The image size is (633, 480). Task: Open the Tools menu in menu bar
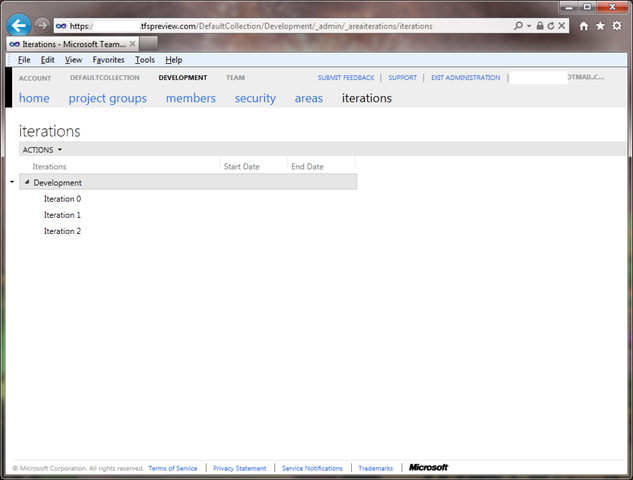click(x=145, y=60)
